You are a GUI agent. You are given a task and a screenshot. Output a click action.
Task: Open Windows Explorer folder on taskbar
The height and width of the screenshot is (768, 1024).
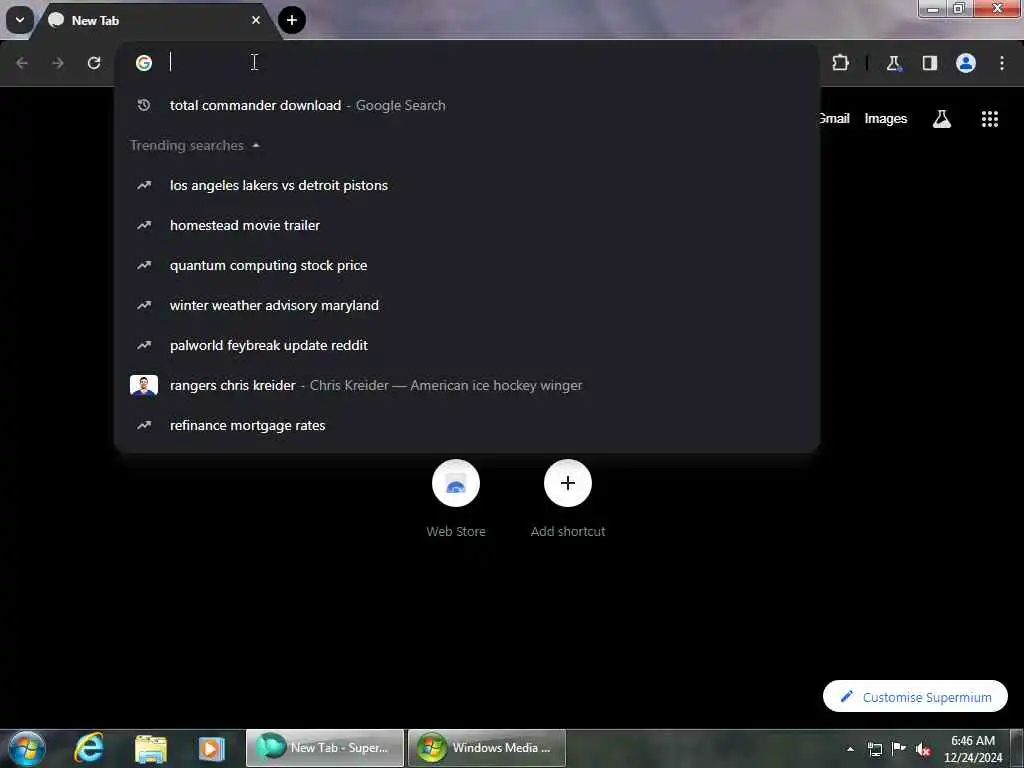[151, 748]
